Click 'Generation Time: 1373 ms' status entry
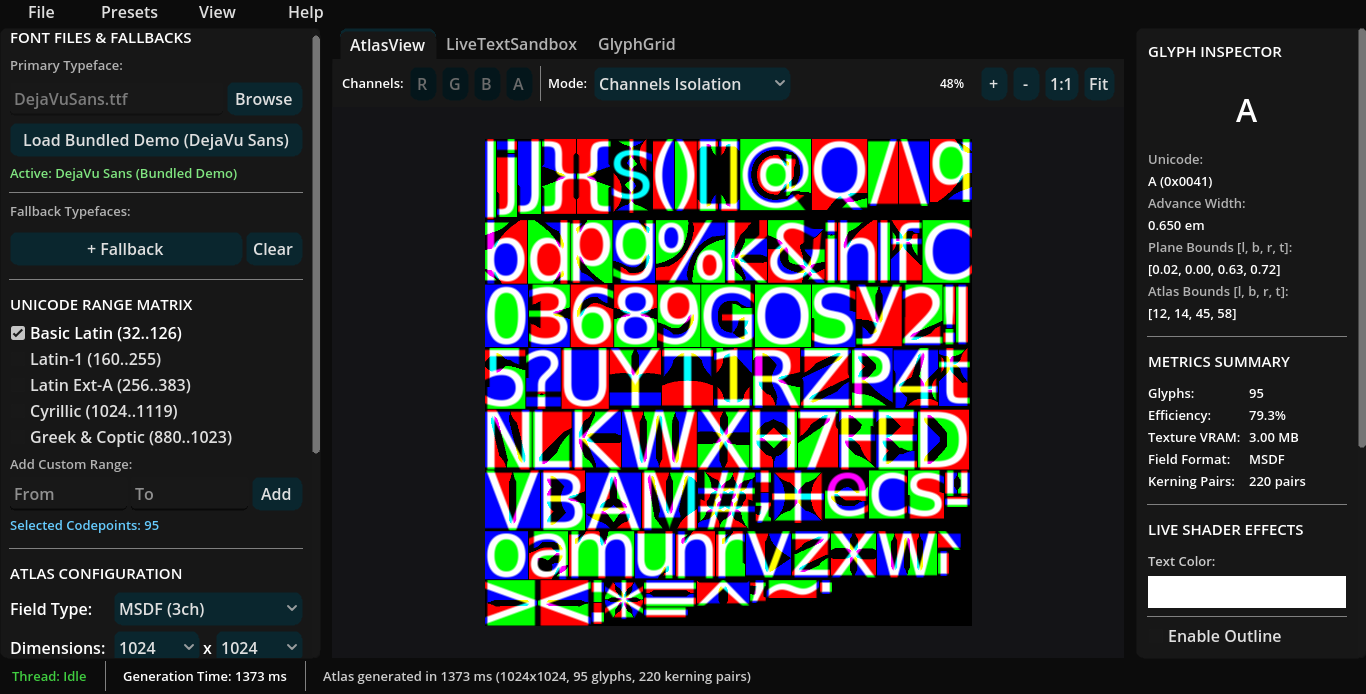1366x694 pixels. [205, 676]
